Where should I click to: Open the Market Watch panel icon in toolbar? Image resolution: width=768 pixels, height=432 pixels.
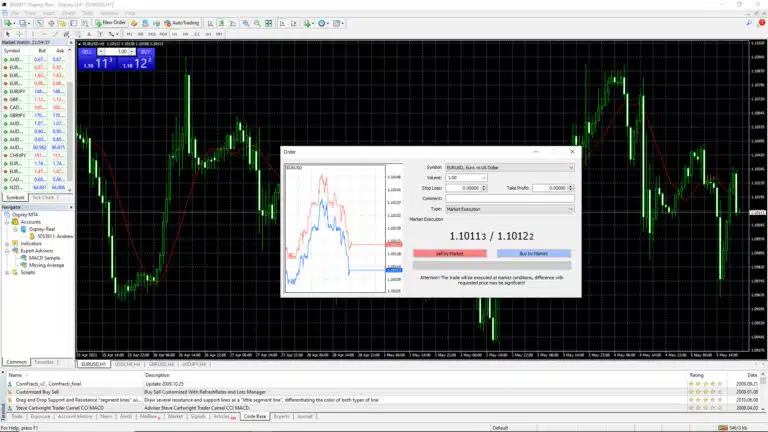click(x=40, y=23)
